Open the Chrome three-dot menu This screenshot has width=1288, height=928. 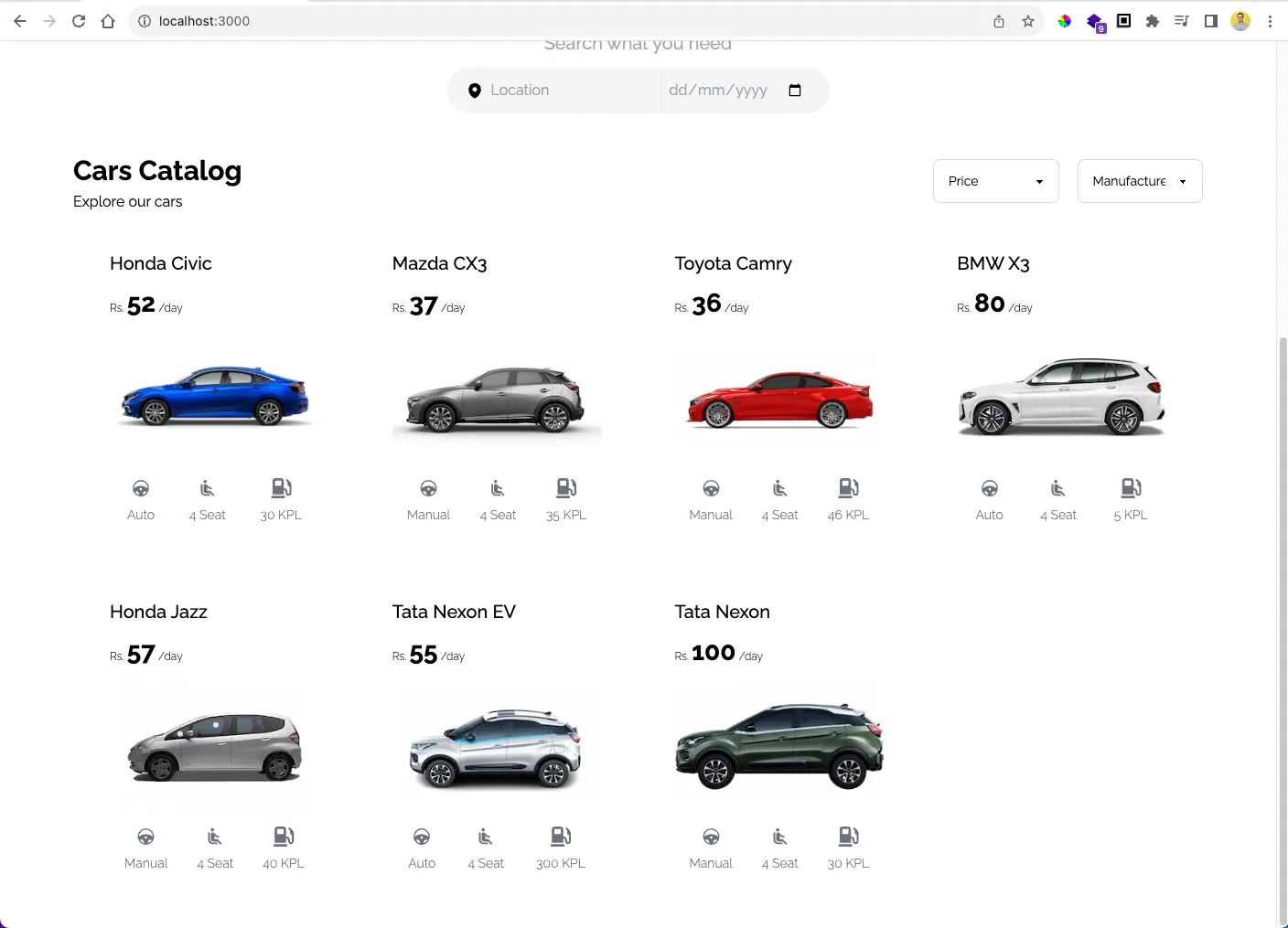click(1270, 21)
